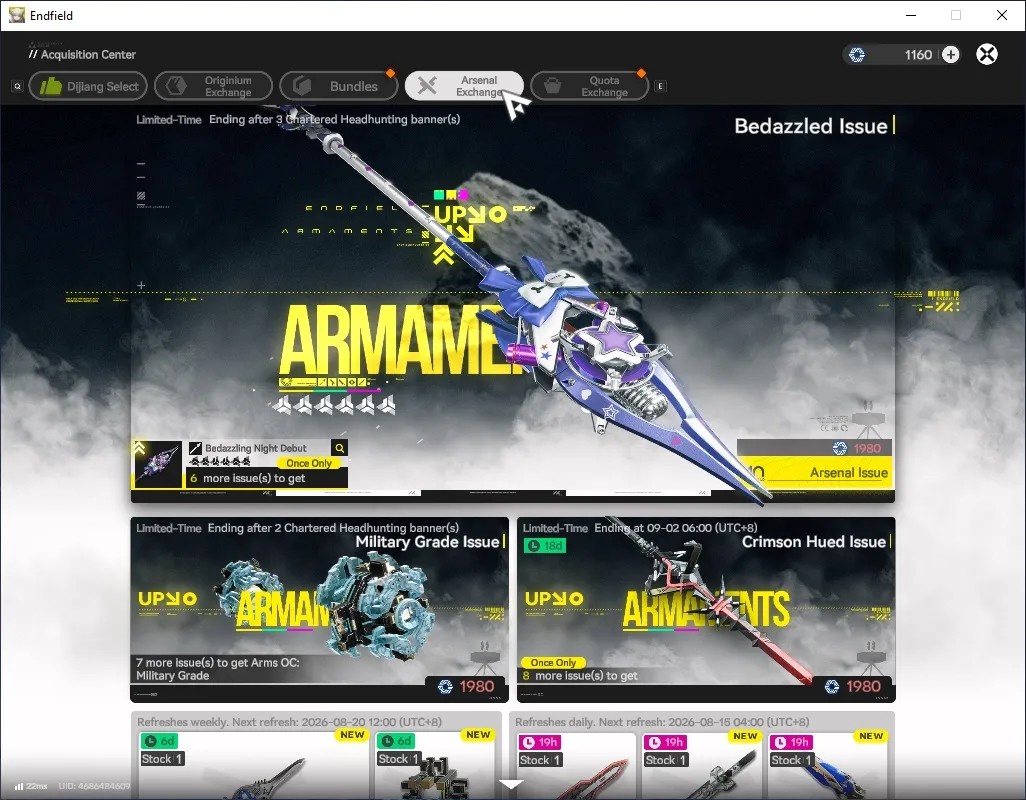Add currency with the plus button

tap(951, 54)
